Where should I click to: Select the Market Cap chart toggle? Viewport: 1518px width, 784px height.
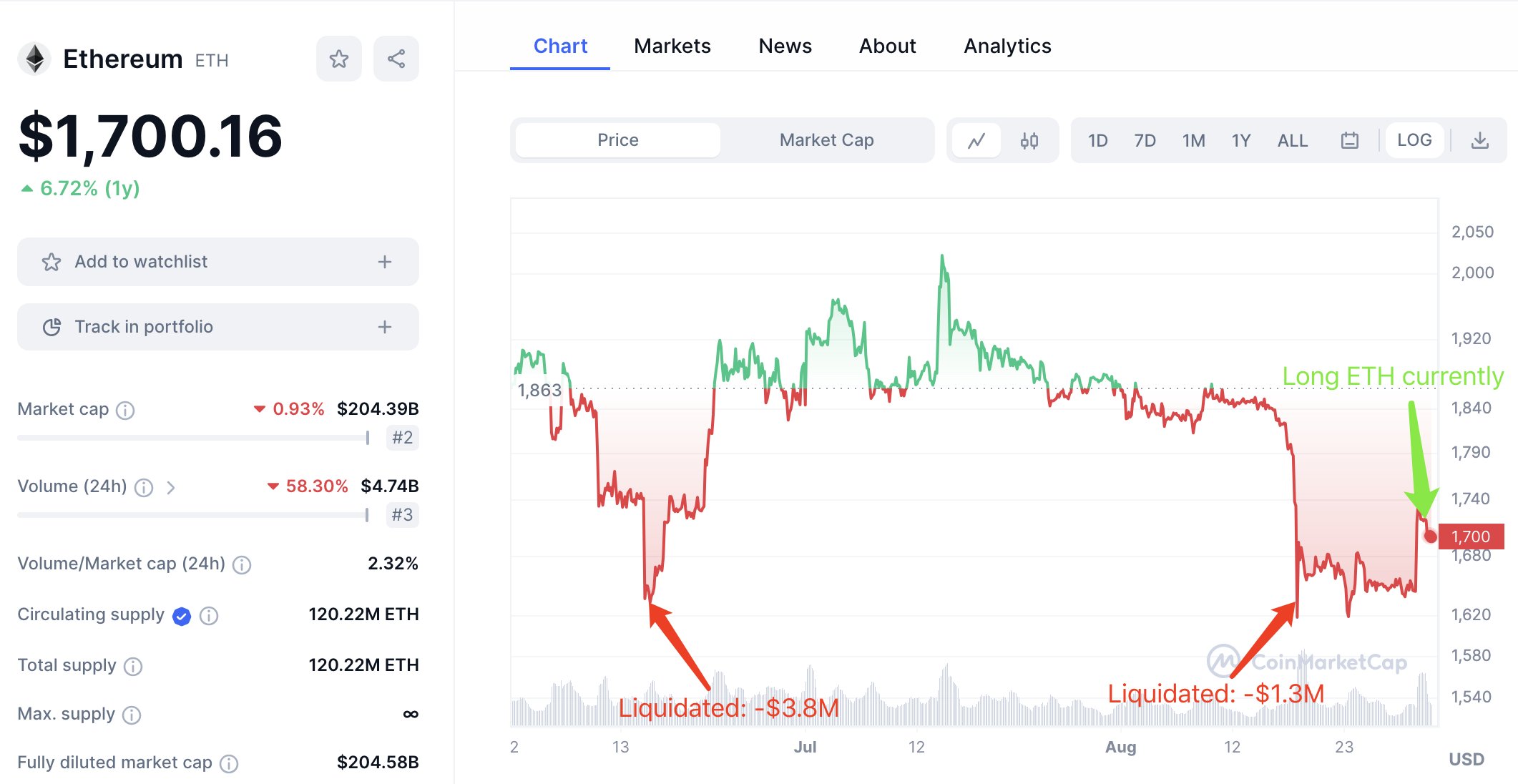pos(826,140)
